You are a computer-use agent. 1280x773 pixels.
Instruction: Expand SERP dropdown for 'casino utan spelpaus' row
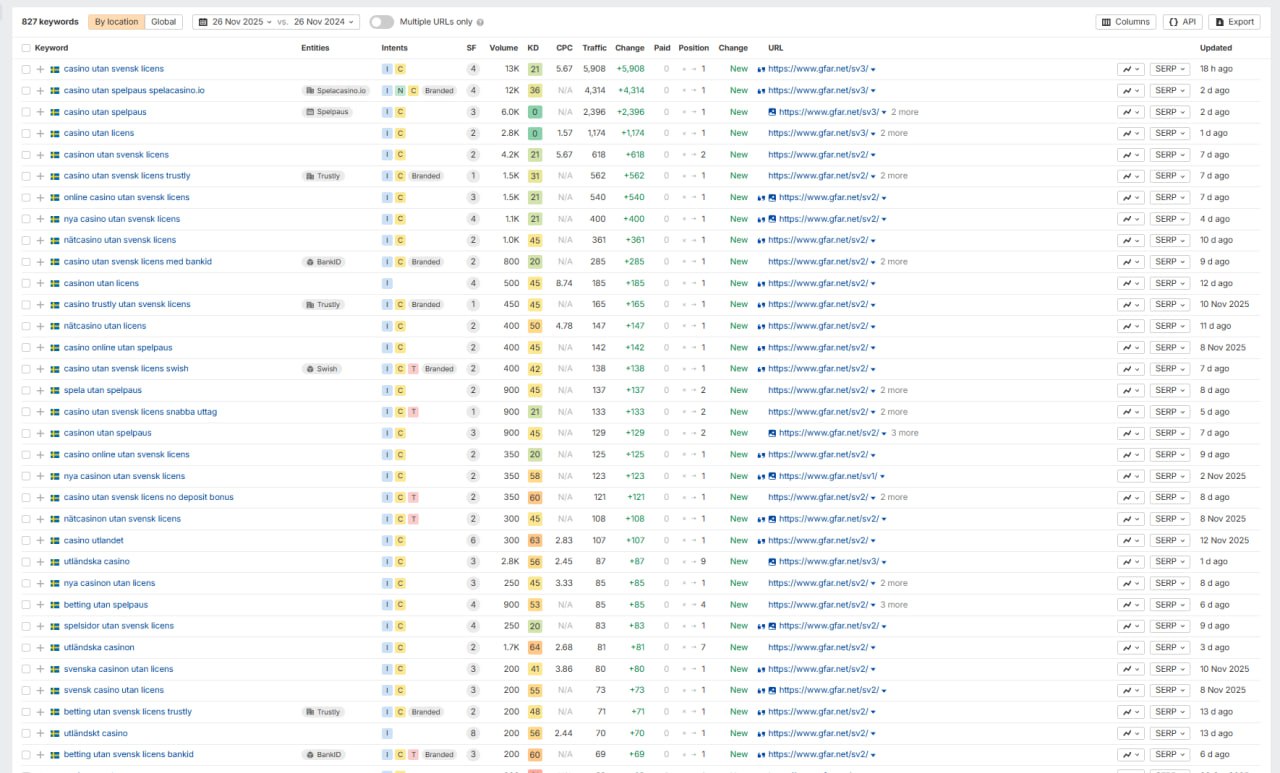[x=1169, y=112]
